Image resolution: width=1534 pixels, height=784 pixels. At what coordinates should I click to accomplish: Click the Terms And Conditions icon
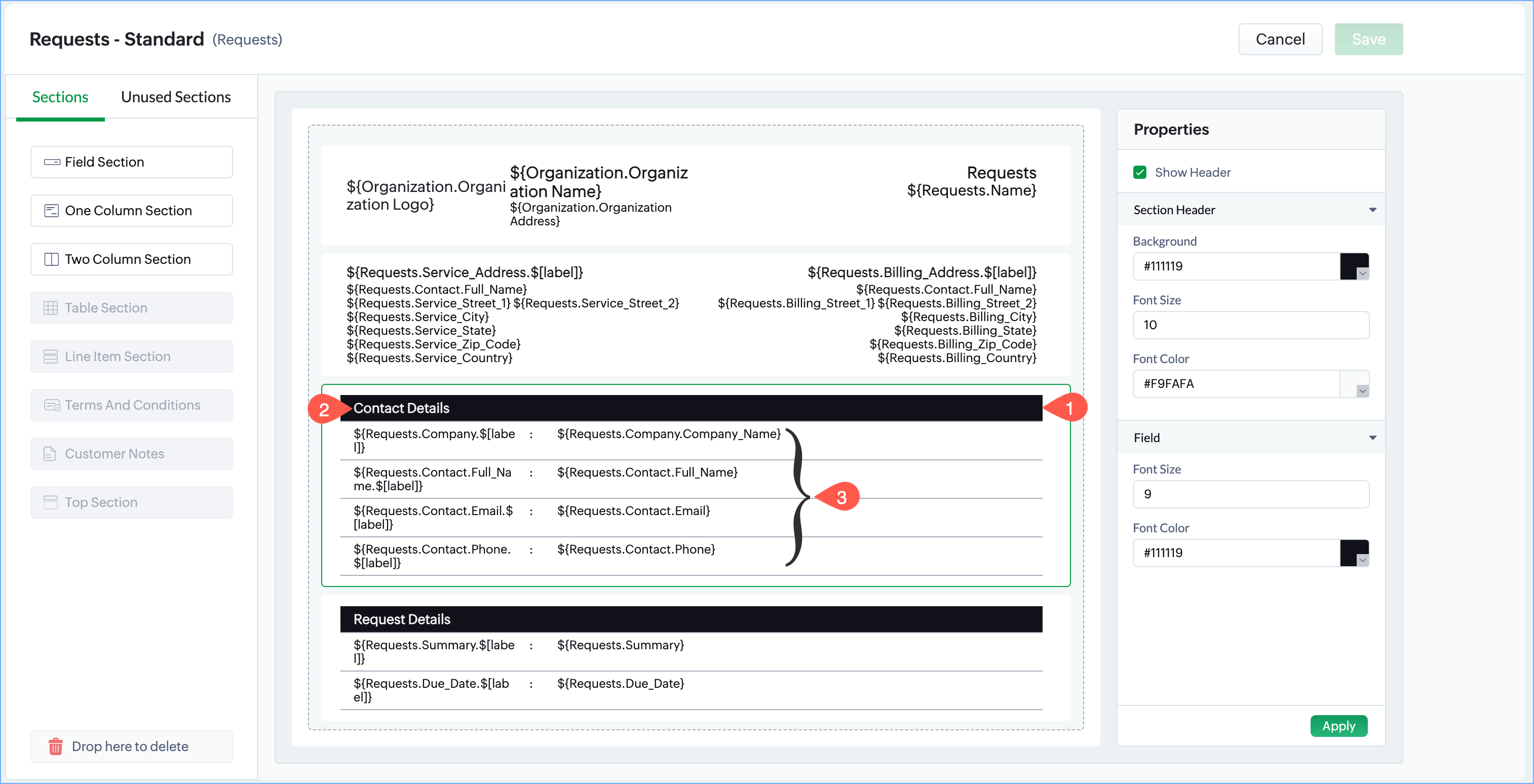tap(52, 405)
